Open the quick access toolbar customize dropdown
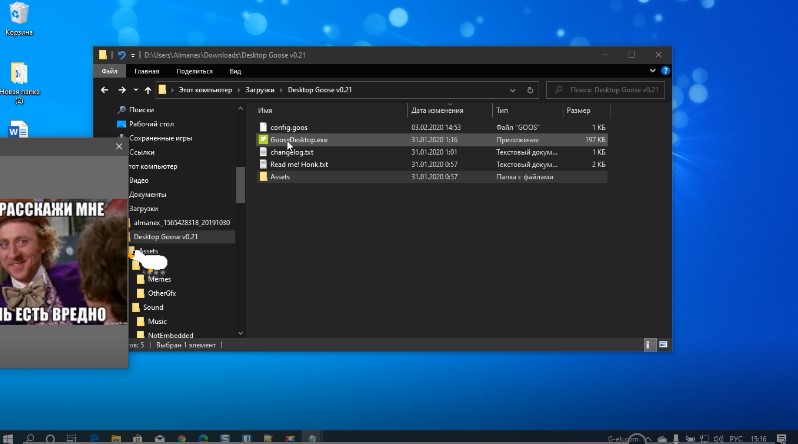 click(x=133, y=55)
